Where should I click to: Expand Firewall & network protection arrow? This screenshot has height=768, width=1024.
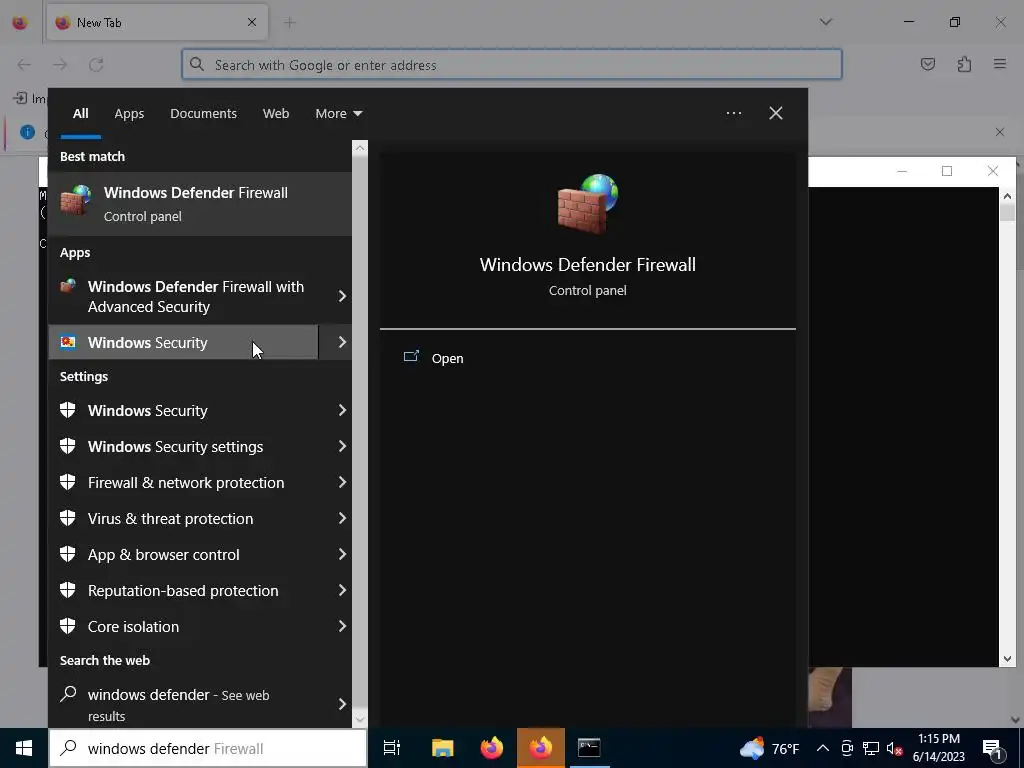pos(342,482)
